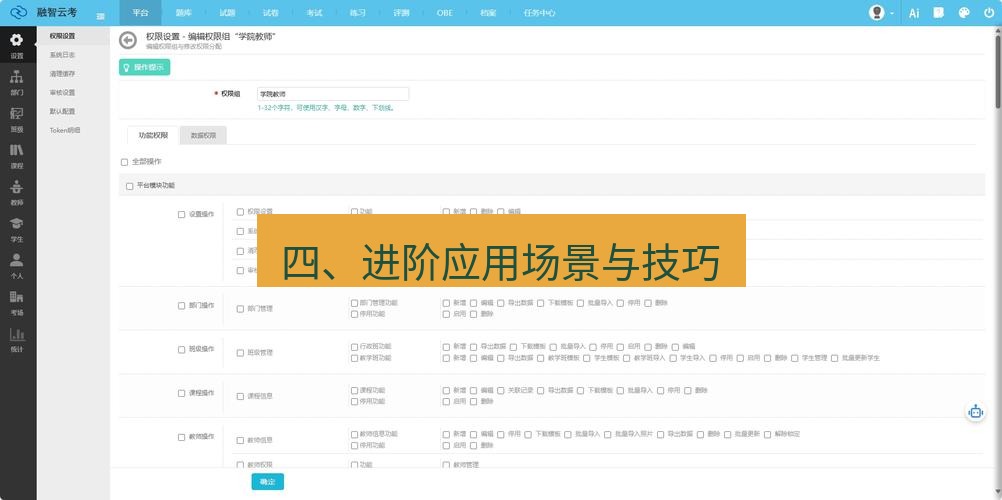Open the 统计 bar-chart sidebar section
This screenshot has width=1002, height=500.
click(17, 340)
